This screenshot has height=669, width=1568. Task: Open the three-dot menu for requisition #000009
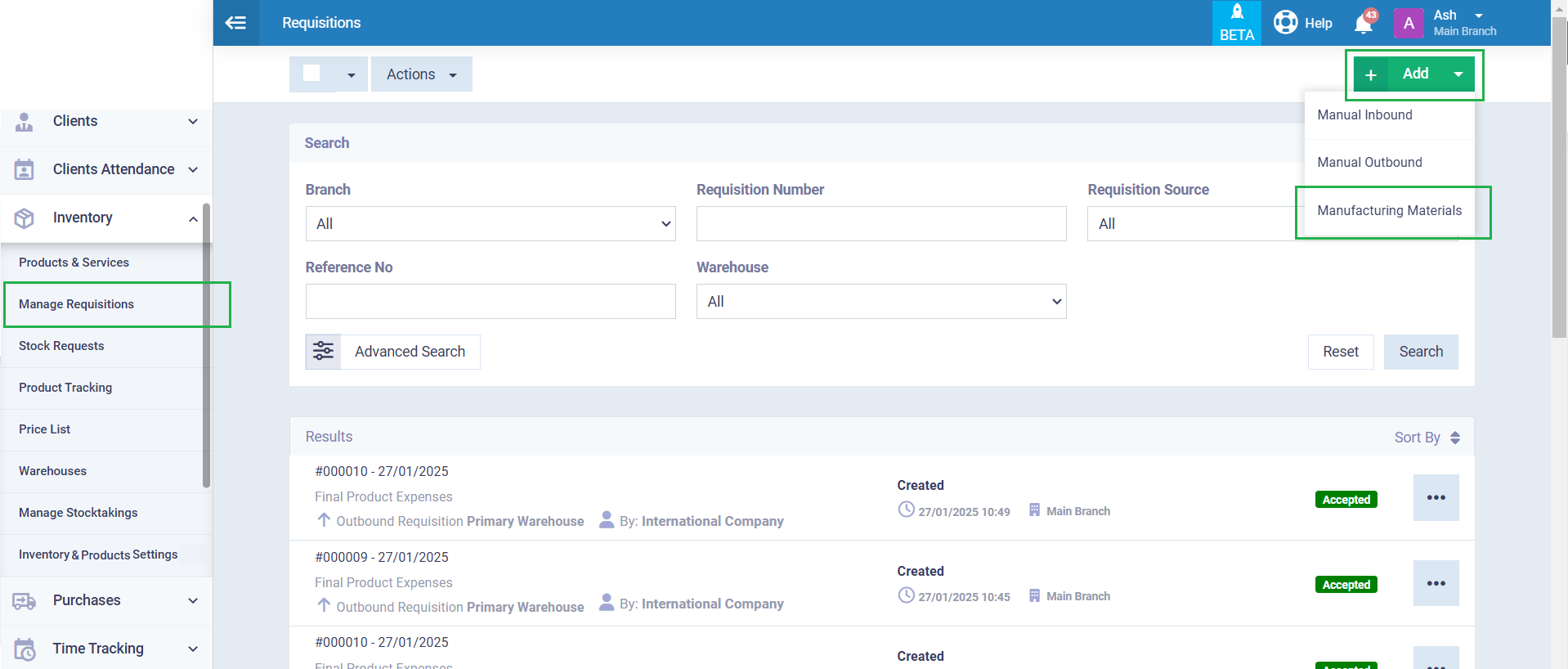click(x=1436, y=583)
